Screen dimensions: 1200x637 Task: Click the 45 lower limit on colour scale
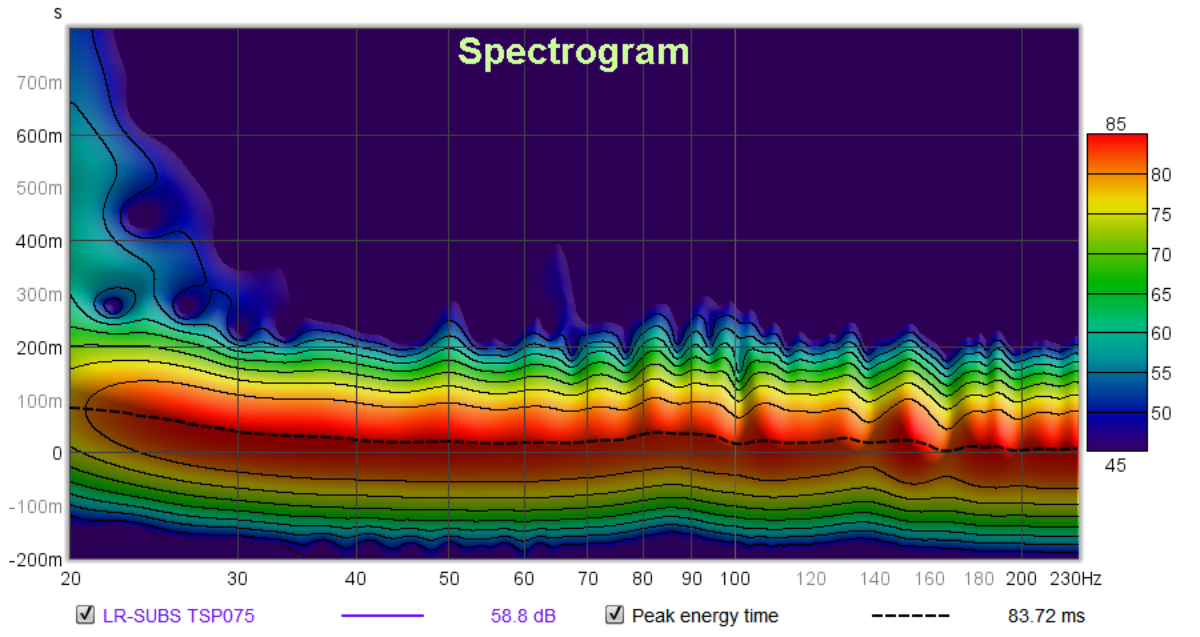coord(1116,464)
